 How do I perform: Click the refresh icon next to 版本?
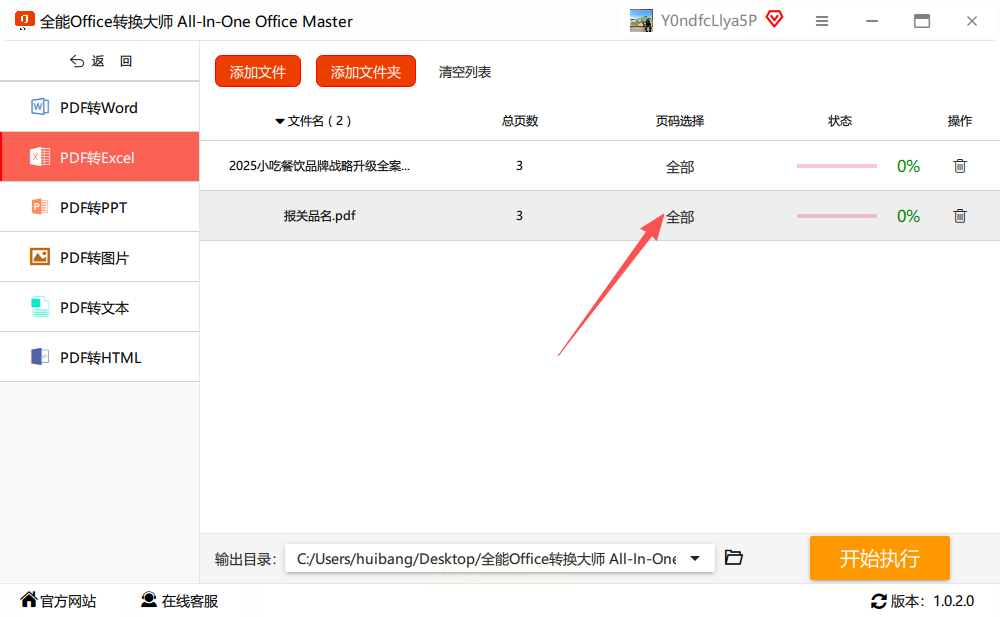point(879,601)
